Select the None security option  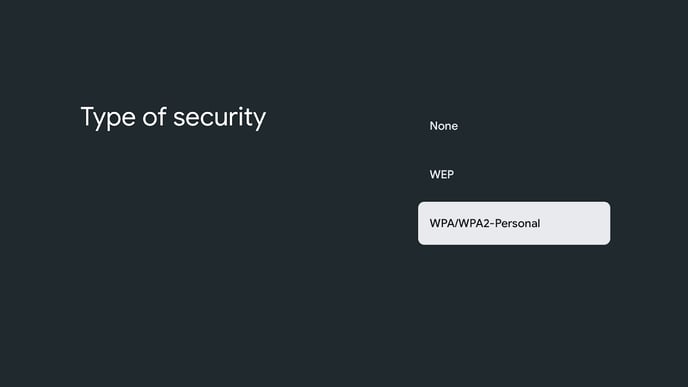pyautogui.click(x=514, y=126)
